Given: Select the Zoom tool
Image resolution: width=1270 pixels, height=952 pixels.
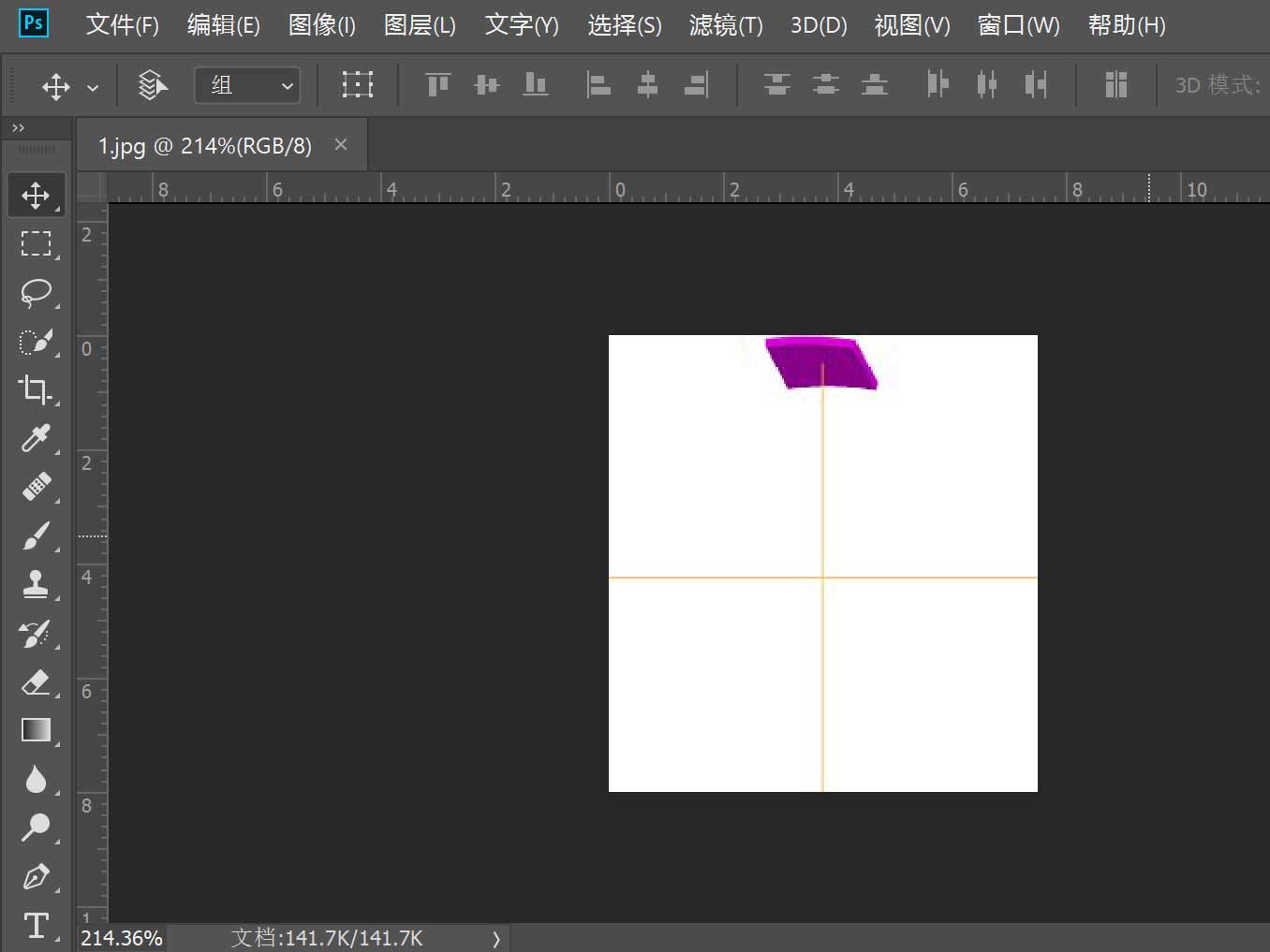Looking at the screenshot, I should [x=36, y=828].
